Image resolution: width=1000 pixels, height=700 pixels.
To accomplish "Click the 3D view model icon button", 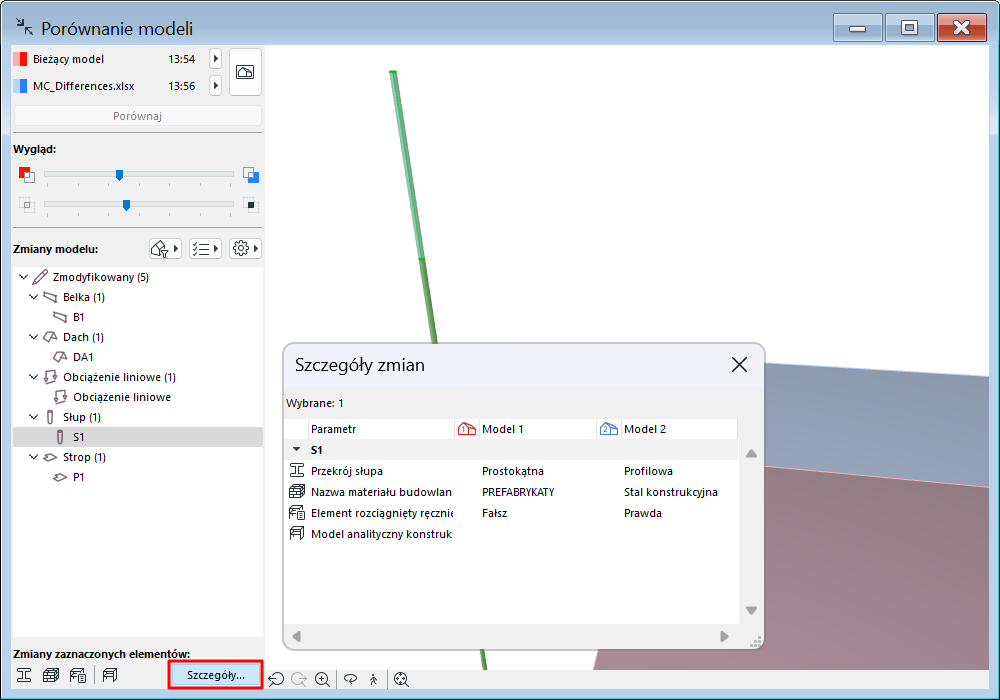I will pos(245,72).
